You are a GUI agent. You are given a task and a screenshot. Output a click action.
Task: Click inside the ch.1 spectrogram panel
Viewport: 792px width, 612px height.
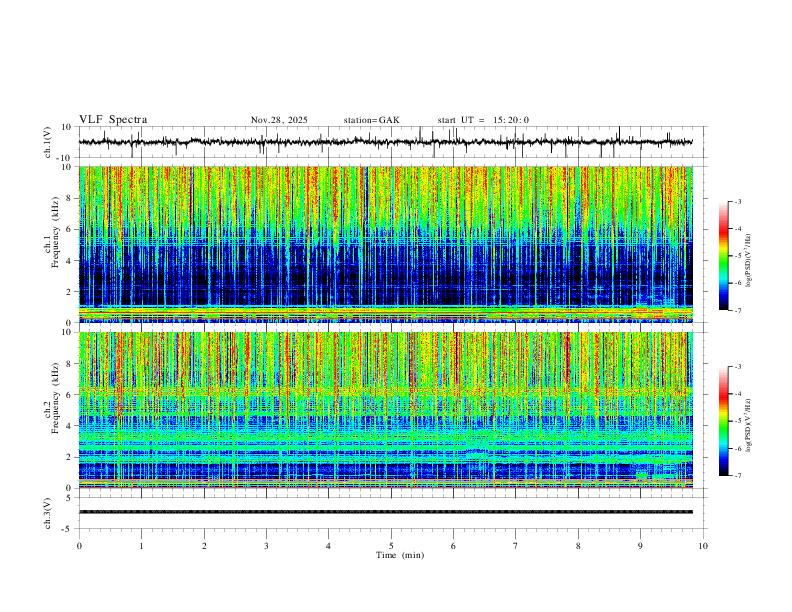tap(386, 244)
